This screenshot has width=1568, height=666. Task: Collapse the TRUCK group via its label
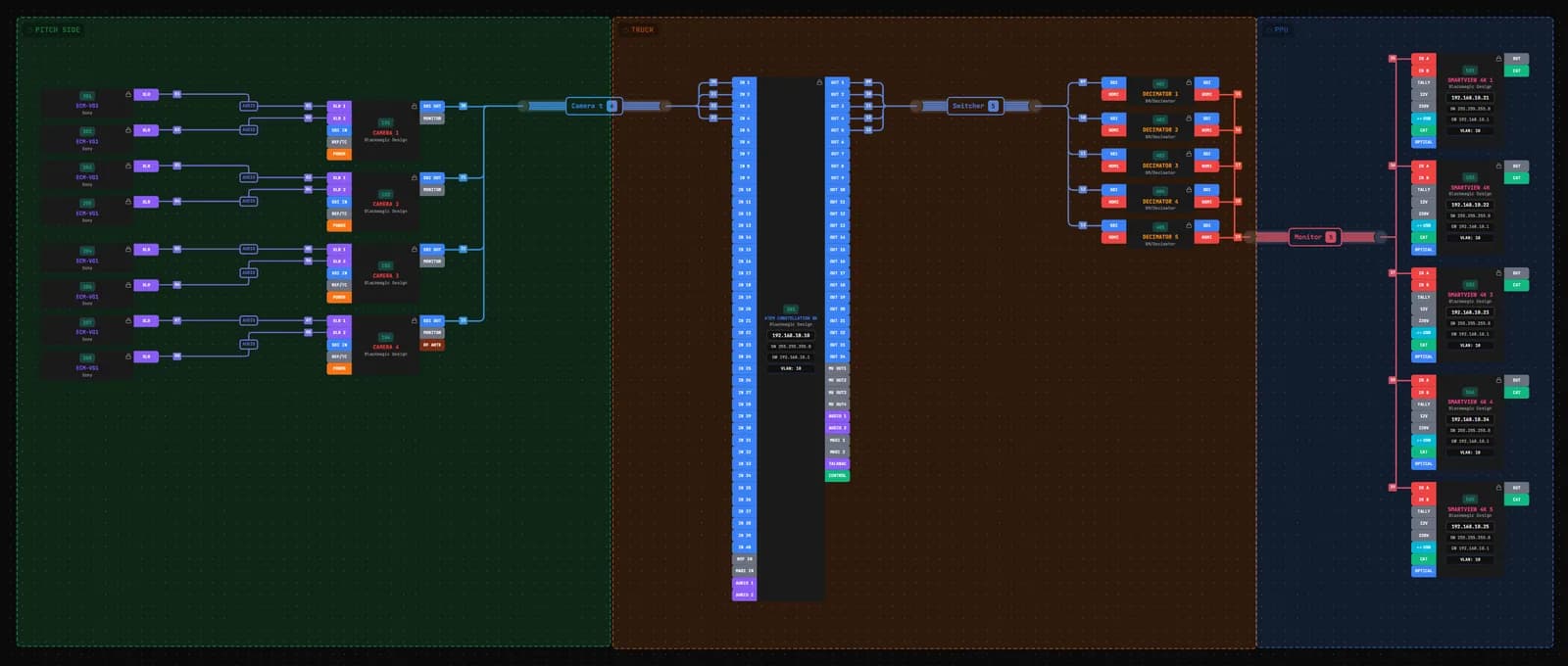click(638, 29)
